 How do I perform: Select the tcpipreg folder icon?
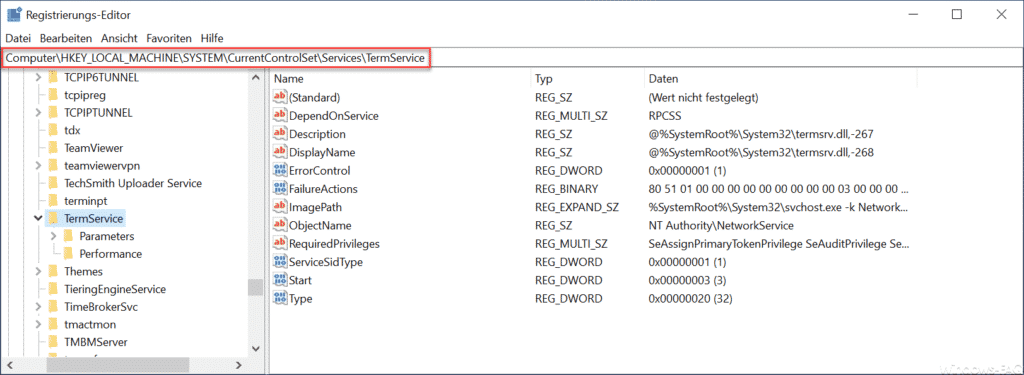(x=53, y=95)
